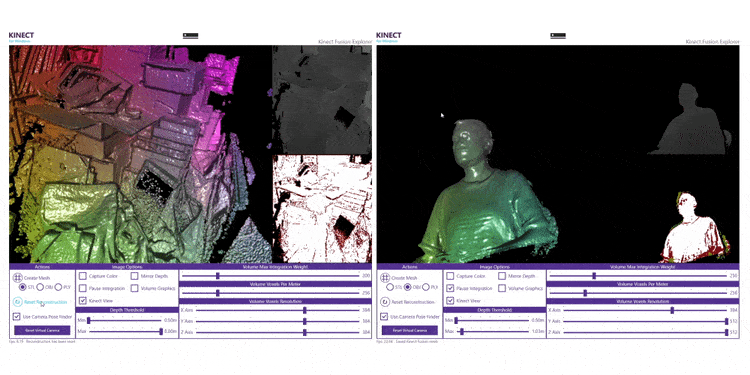This screenshot has height=375, width=750.
Task: Click Reset Virtual Camera button in left window
Action: pyautogui.click(x=42, y=331)
